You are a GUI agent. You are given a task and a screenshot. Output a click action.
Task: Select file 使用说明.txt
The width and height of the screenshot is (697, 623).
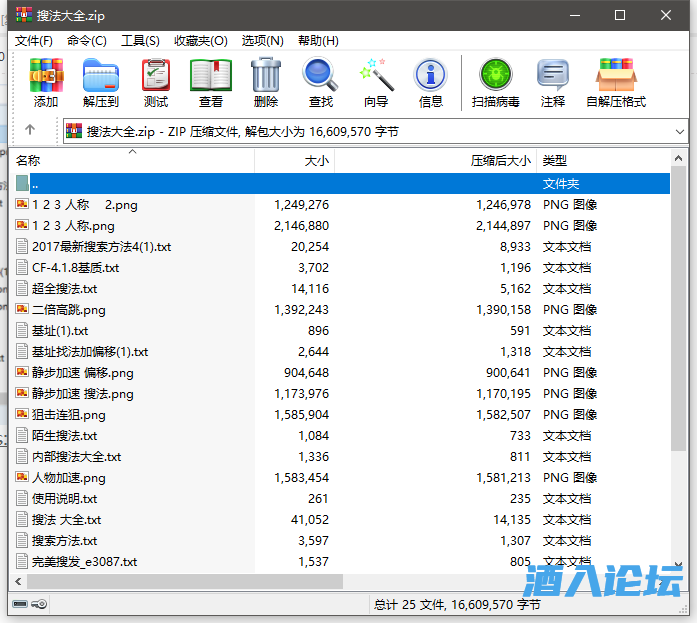[x=65, y=499]
